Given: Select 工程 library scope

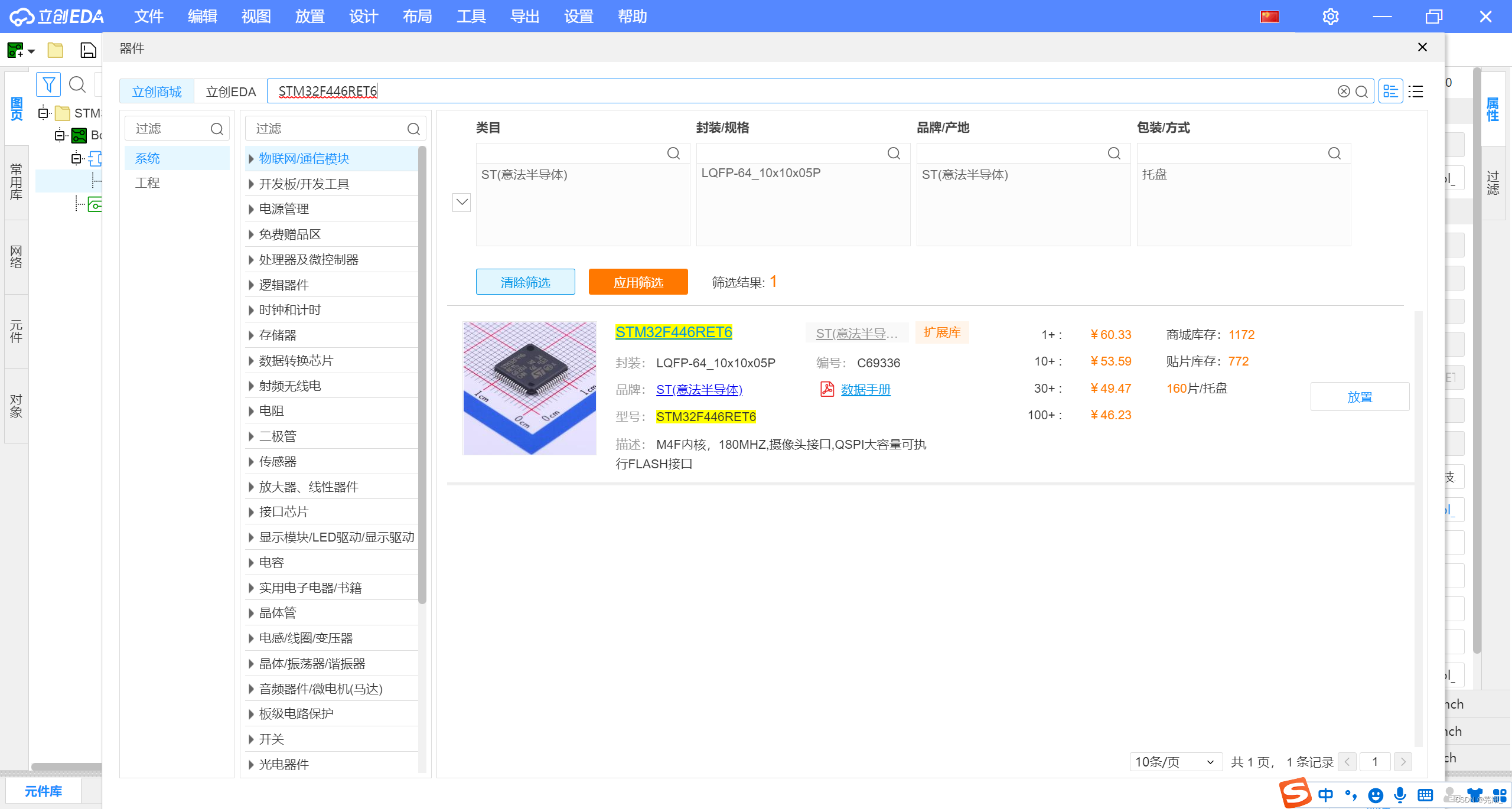Looking at the screenshot, I should (x=148, y=183).
